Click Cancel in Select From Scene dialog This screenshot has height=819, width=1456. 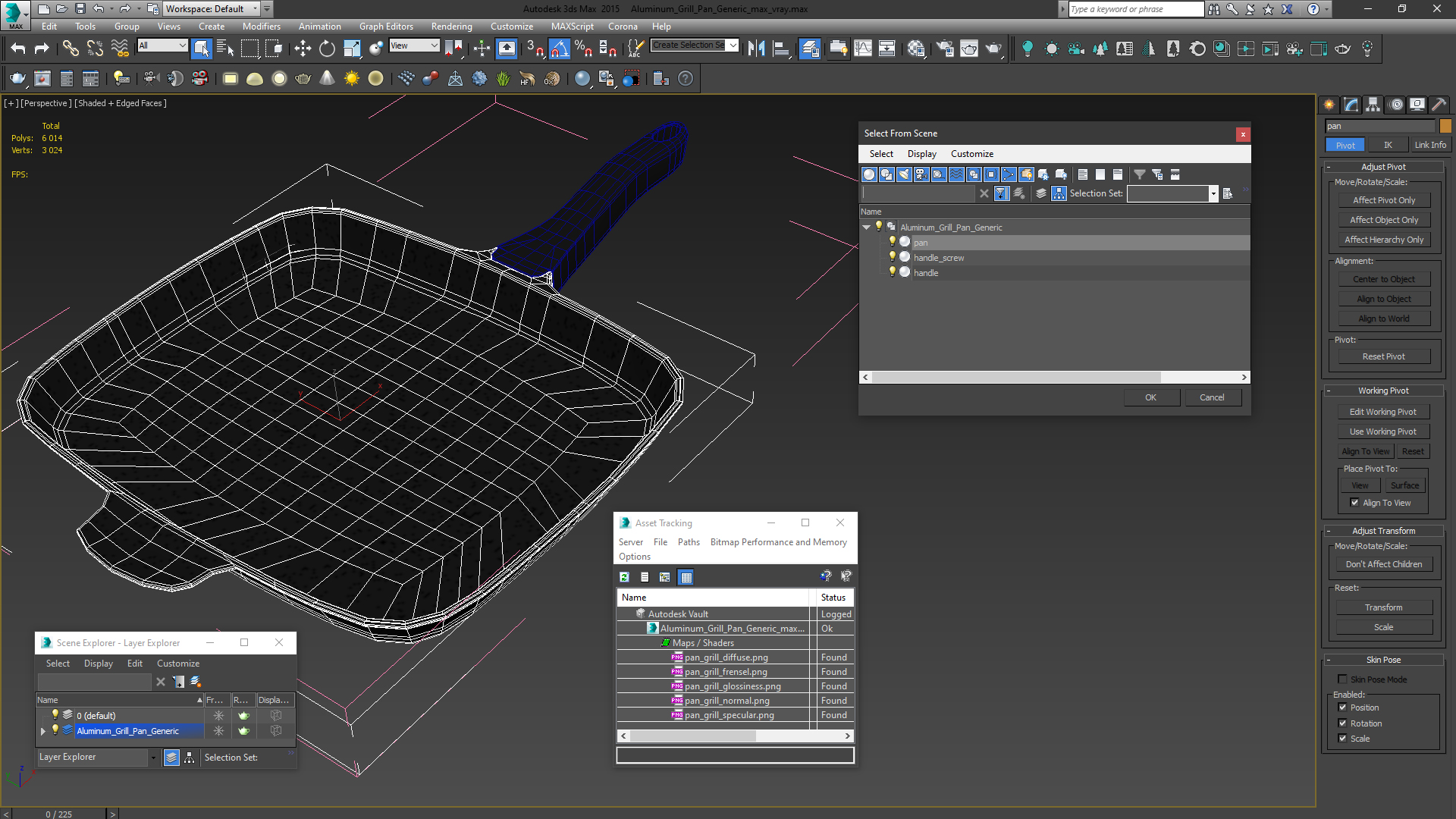tap(1212, 397)
